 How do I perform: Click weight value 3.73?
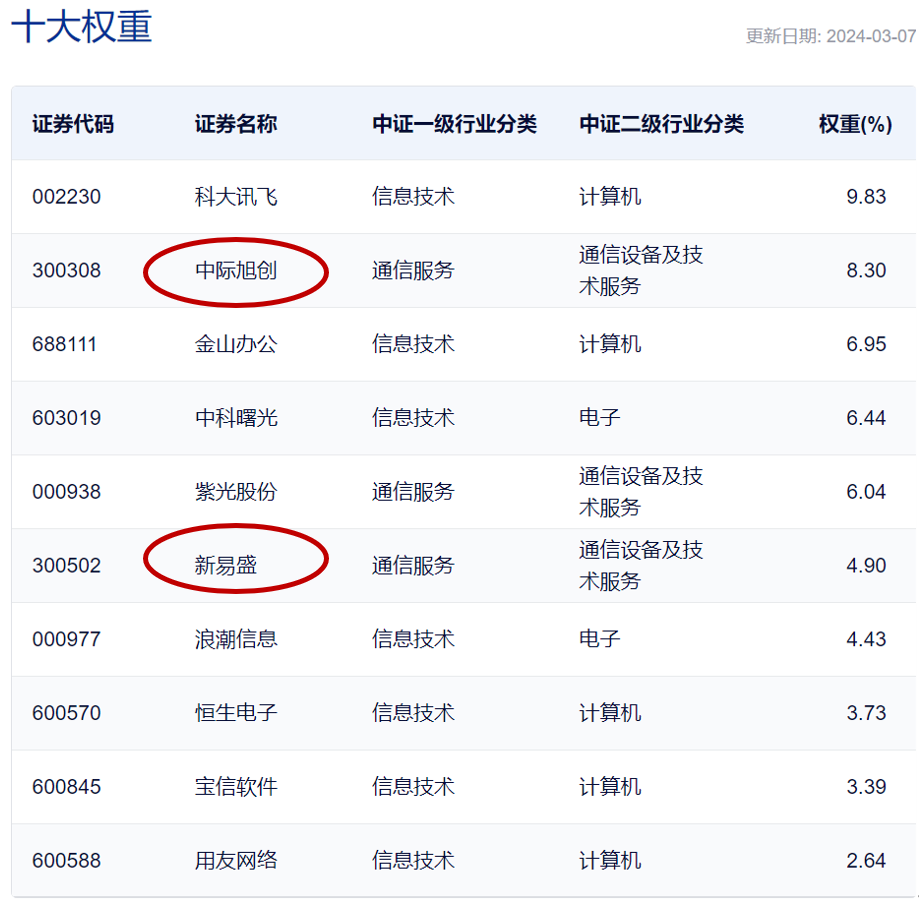866,713
